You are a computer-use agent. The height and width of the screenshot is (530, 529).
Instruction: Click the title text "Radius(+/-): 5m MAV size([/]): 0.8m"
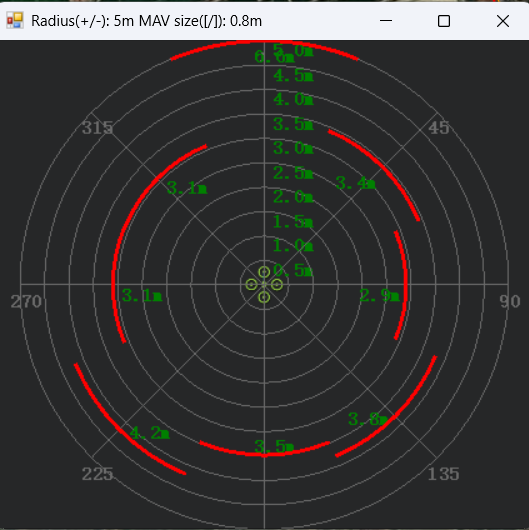[146, 21]
